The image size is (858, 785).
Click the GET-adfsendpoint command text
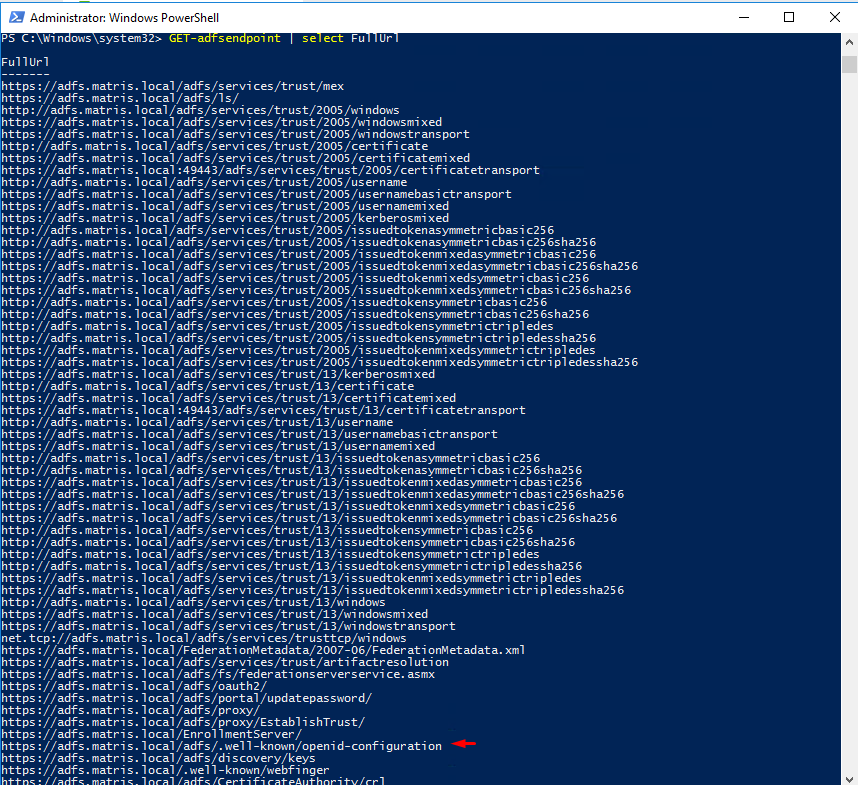pyautogui.click(x=238, y=38)
